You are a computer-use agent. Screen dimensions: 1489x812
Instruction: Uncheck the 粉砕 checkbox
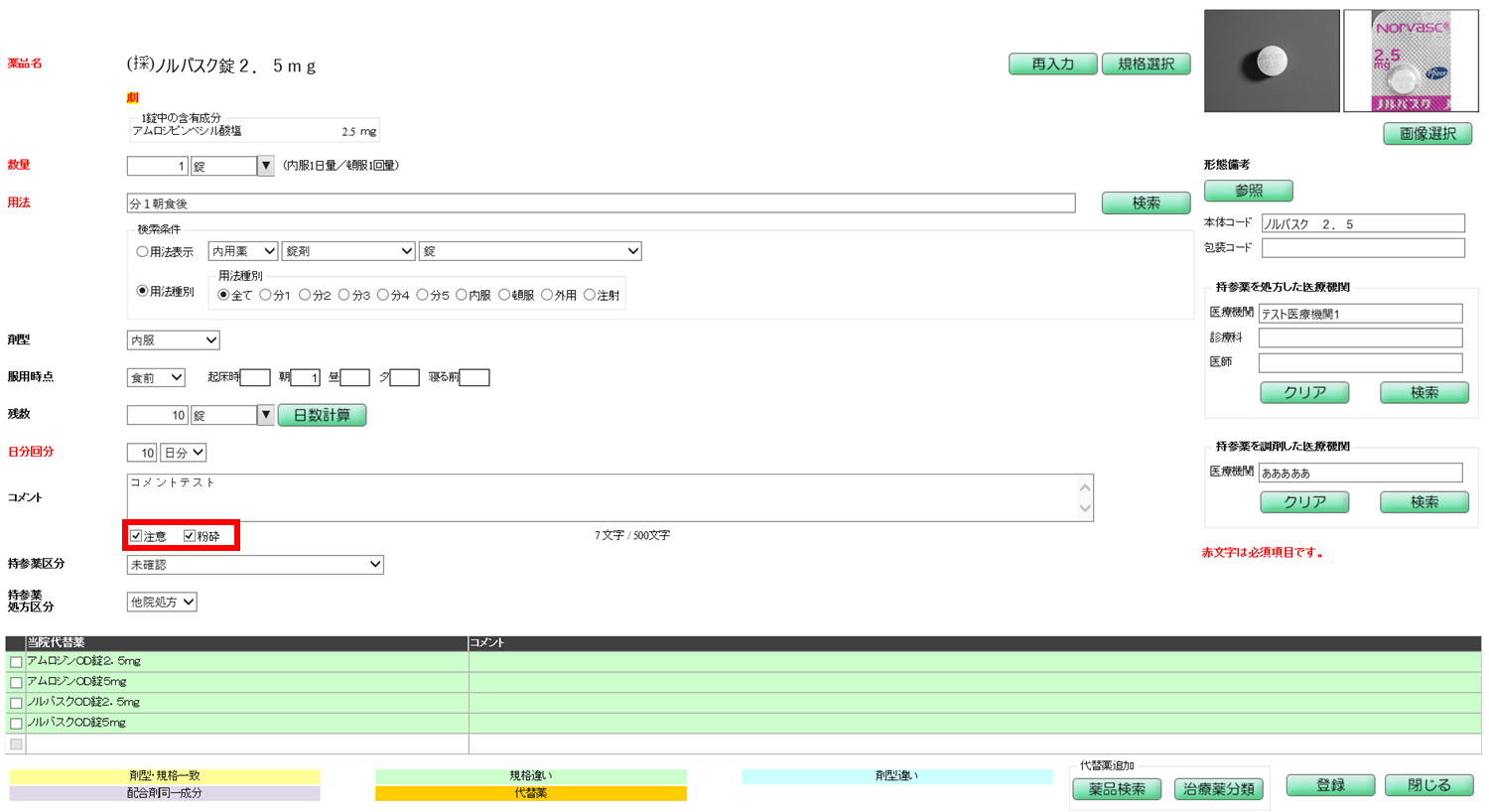(190, 536)
